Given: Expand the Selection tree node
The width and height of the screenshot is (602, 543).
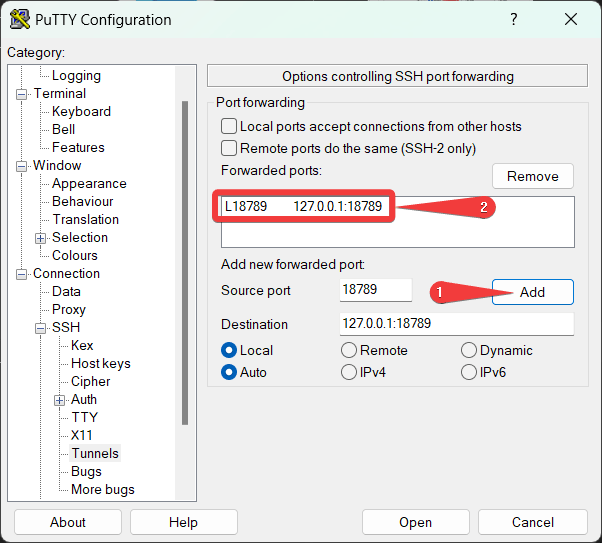Looking at the screenshot, I should pos(41,238).
